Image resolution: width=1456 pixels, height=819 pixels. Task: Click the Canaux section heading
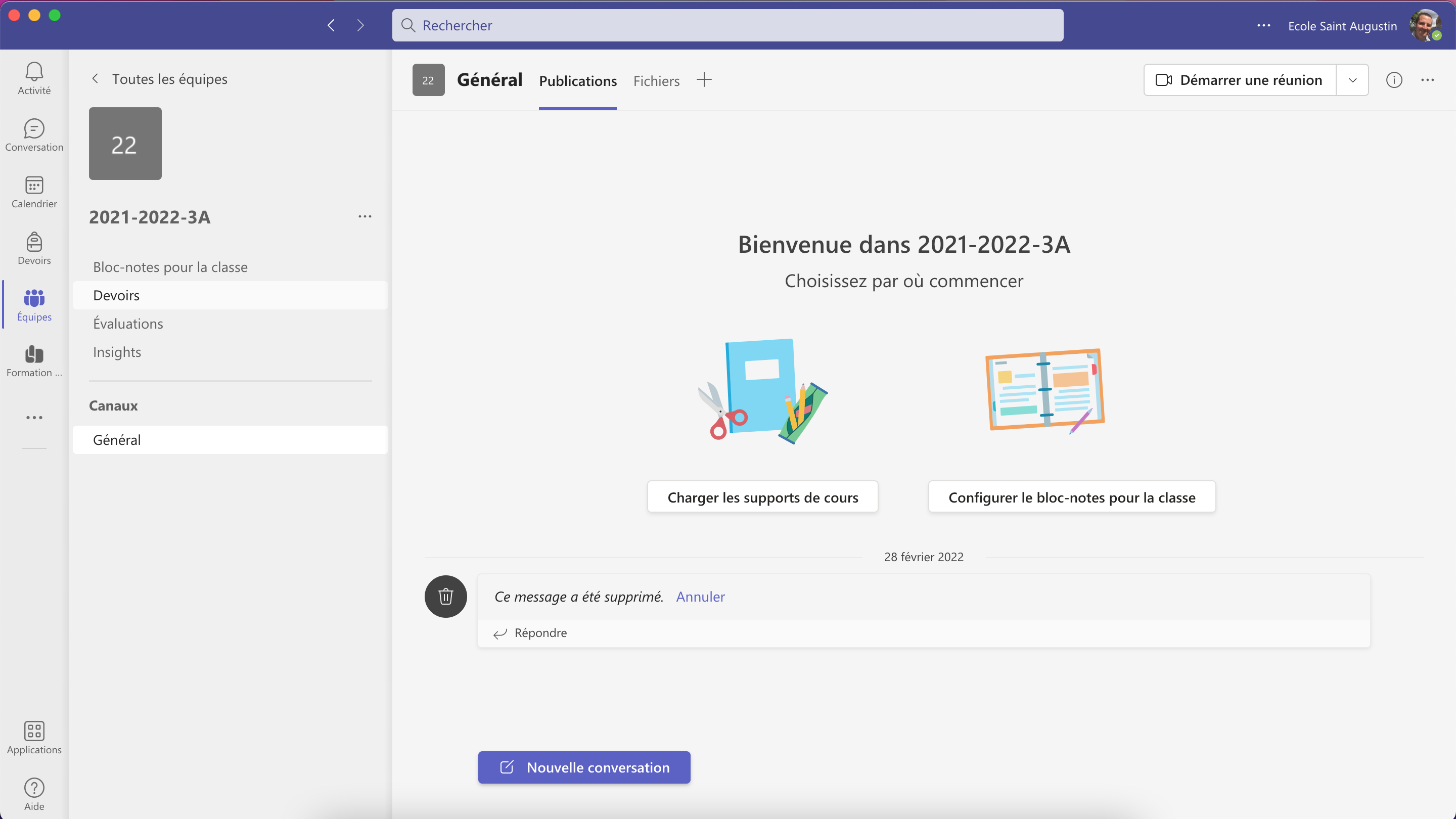[x=113, y=405]
